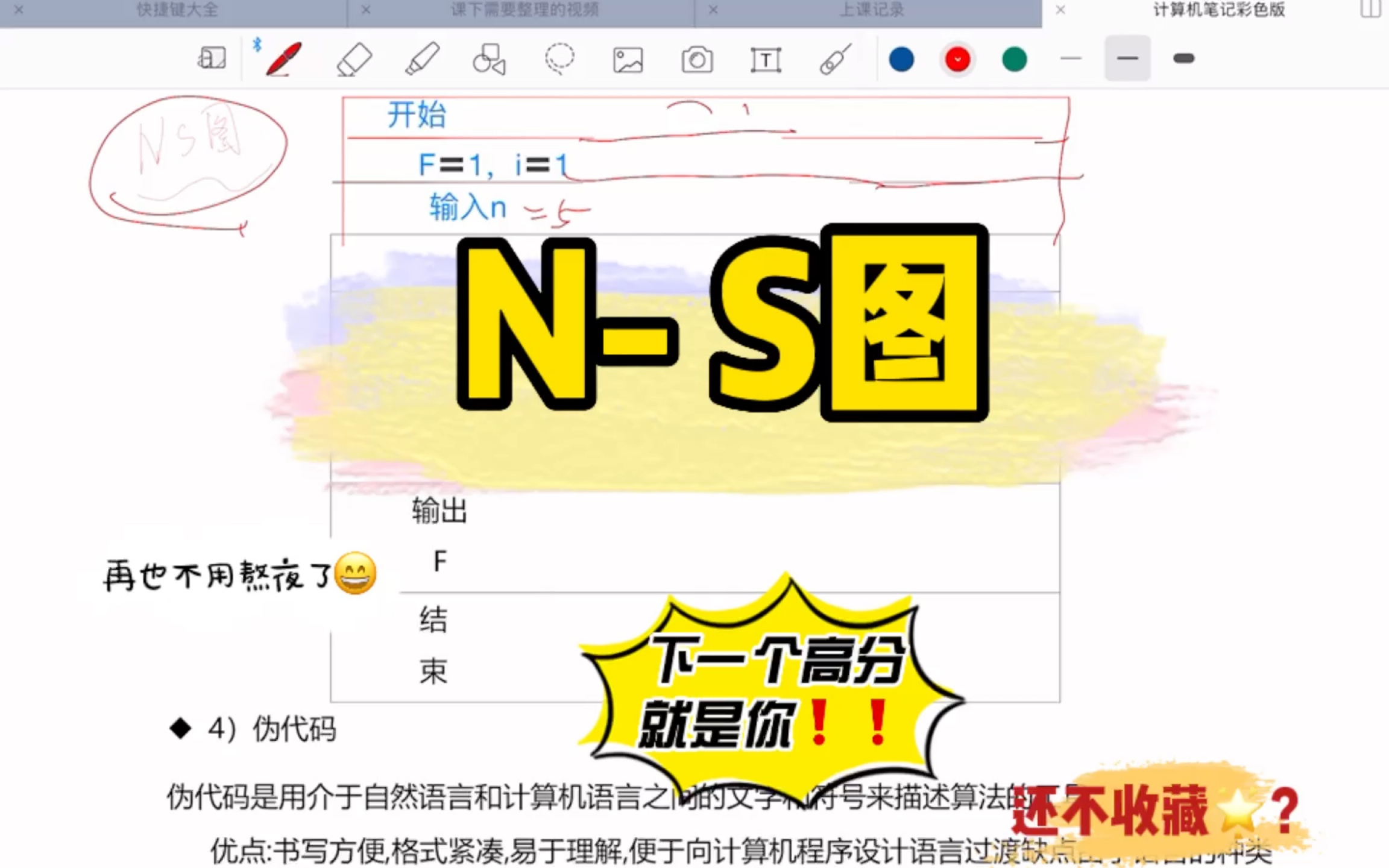Screen dimensions: 1389x868
Task: Choose the blue pen color
Action: pyautogui.click(x=901, y=59)
